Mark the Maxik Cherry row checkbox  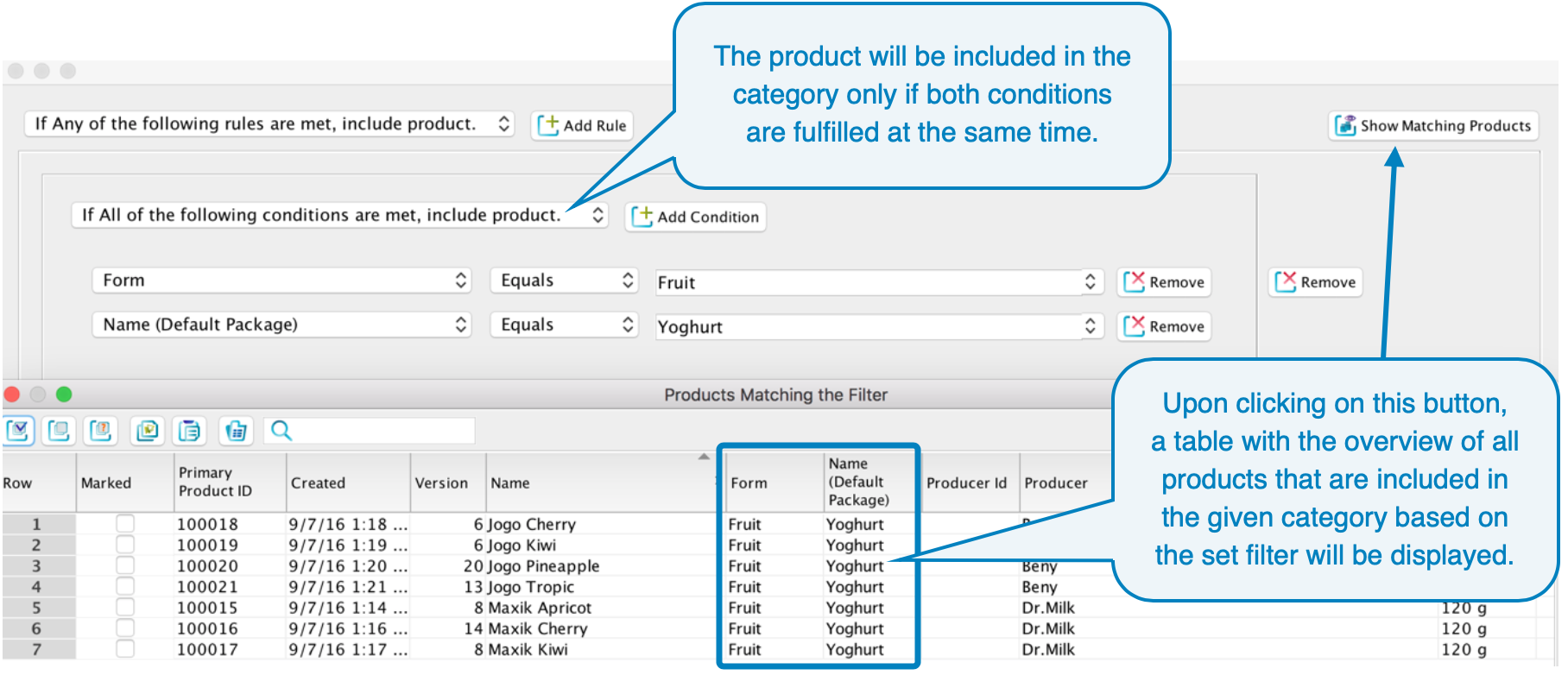(x=125, y=628)
